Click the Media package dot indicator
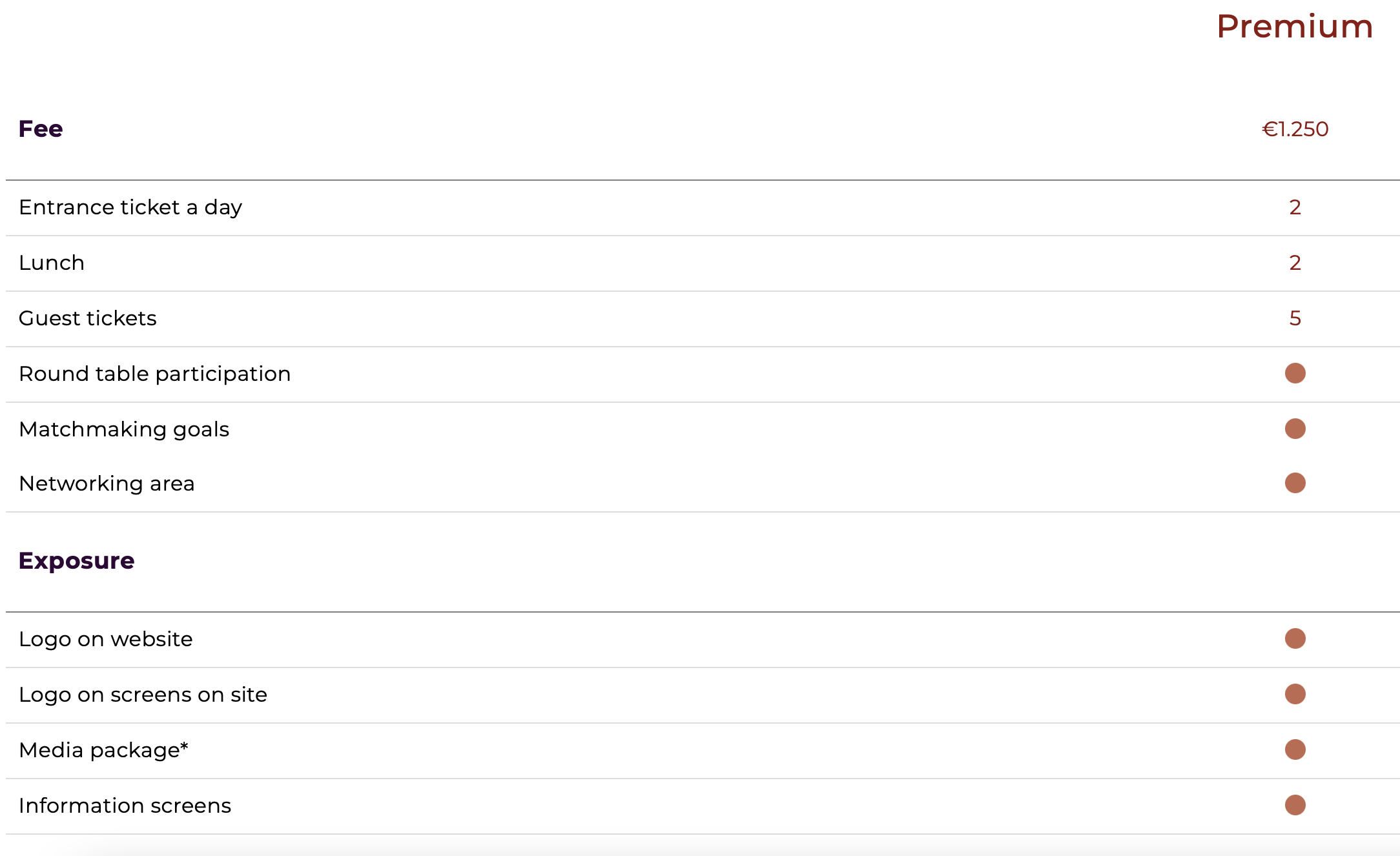Viewport: 1400px width, 856px height. [1295, 749]
